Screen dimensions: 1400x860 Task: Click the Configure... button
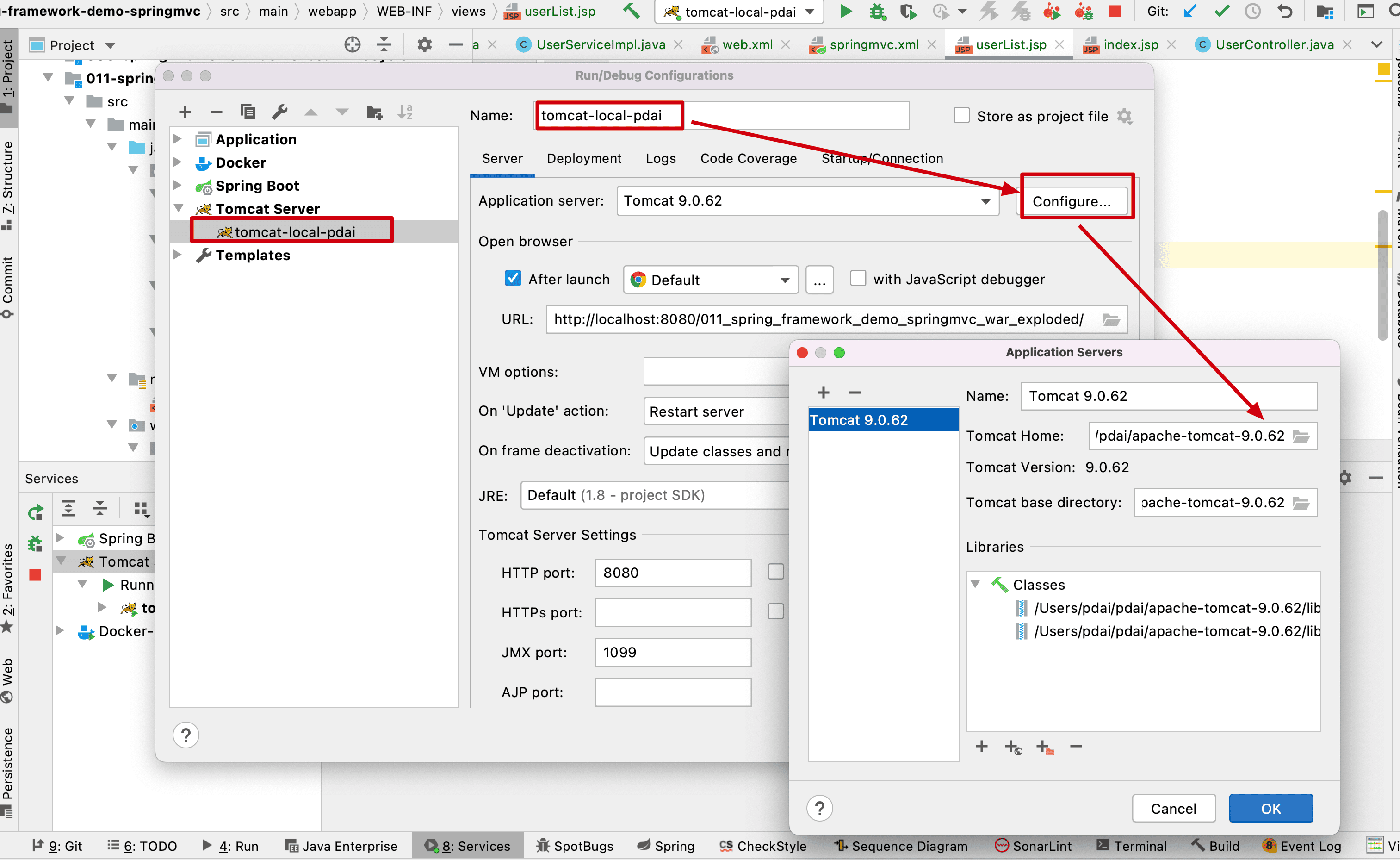click(x=1071, y=201)
